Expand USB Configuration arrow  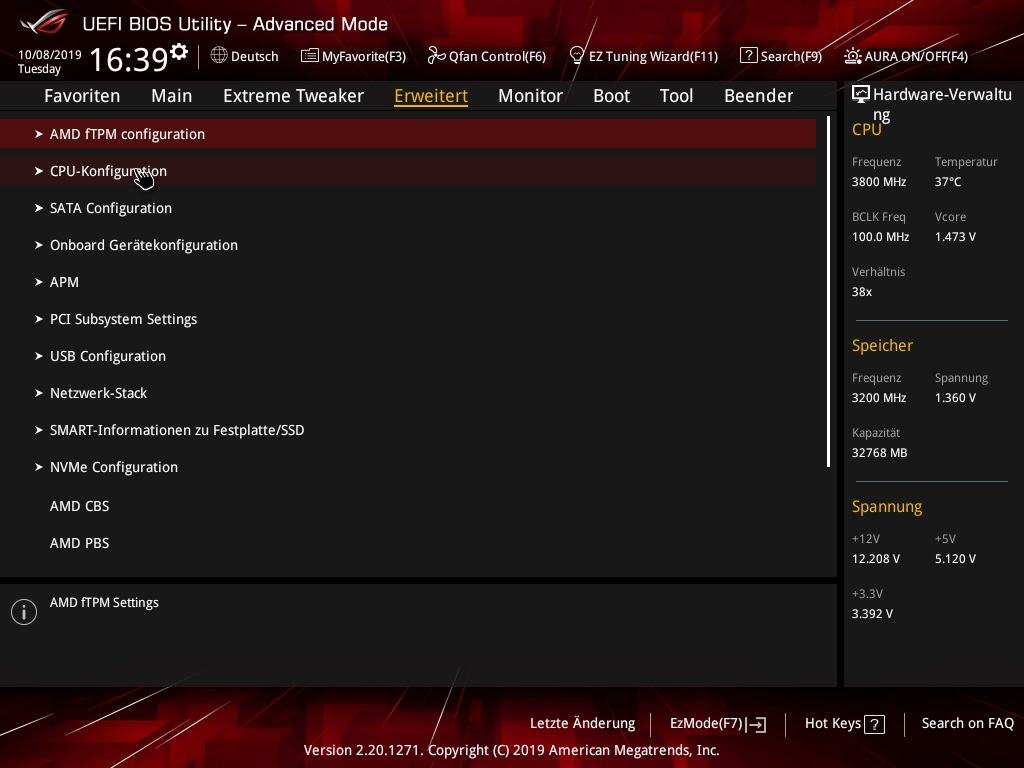click(39, 356)
